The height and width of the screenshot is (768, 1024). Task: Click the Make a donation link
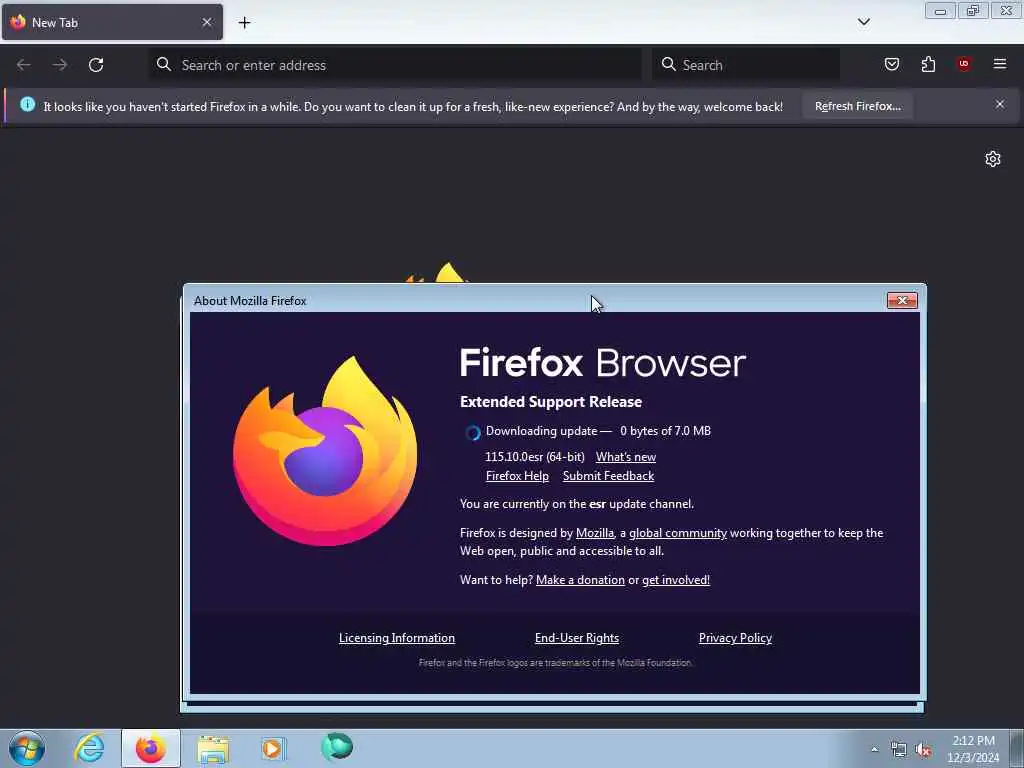(x=580, y=580)
